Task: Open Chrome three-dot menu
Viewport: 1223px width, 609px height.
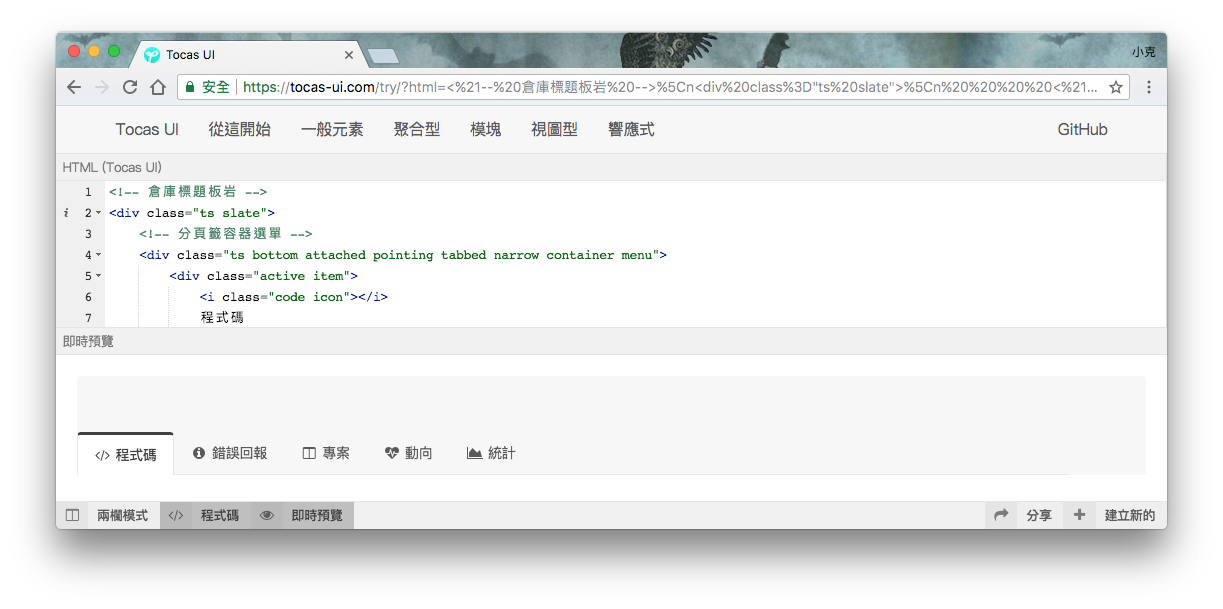Action: pyautogui.click(x=1149, y=87)
